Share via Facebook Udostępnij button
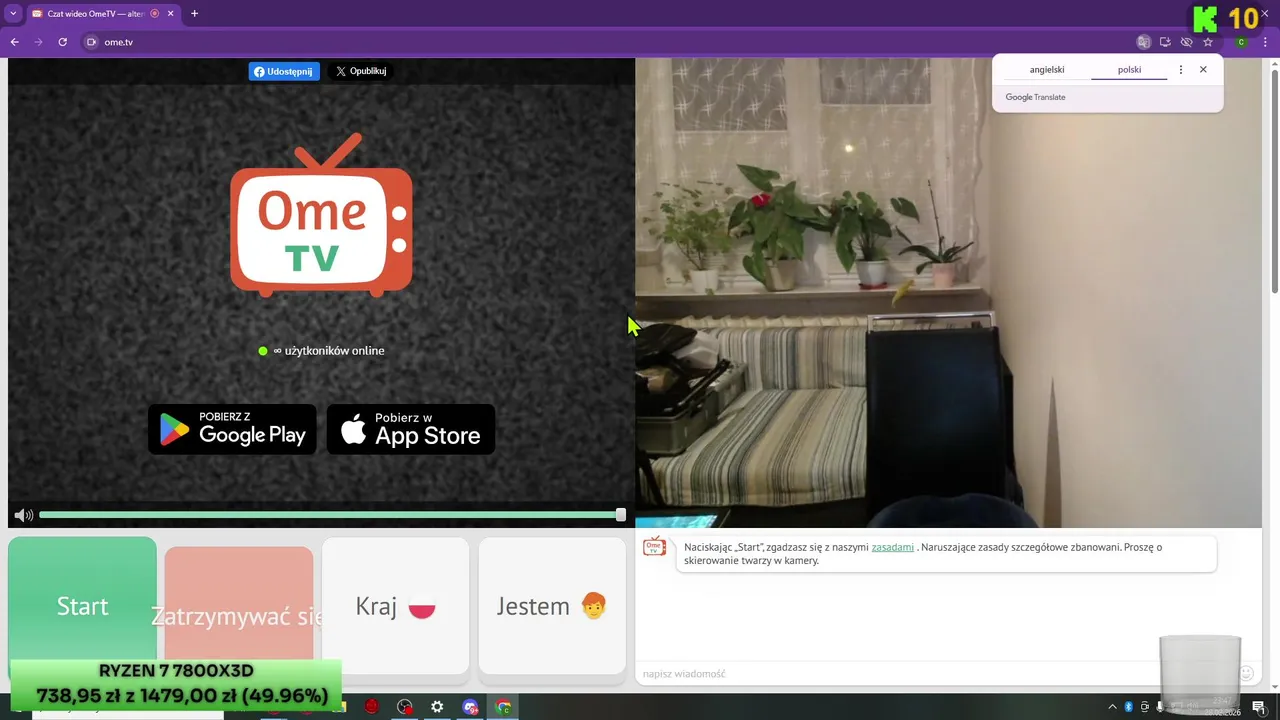Screen dimensions: 1280x720 click(x=284, y=71)
